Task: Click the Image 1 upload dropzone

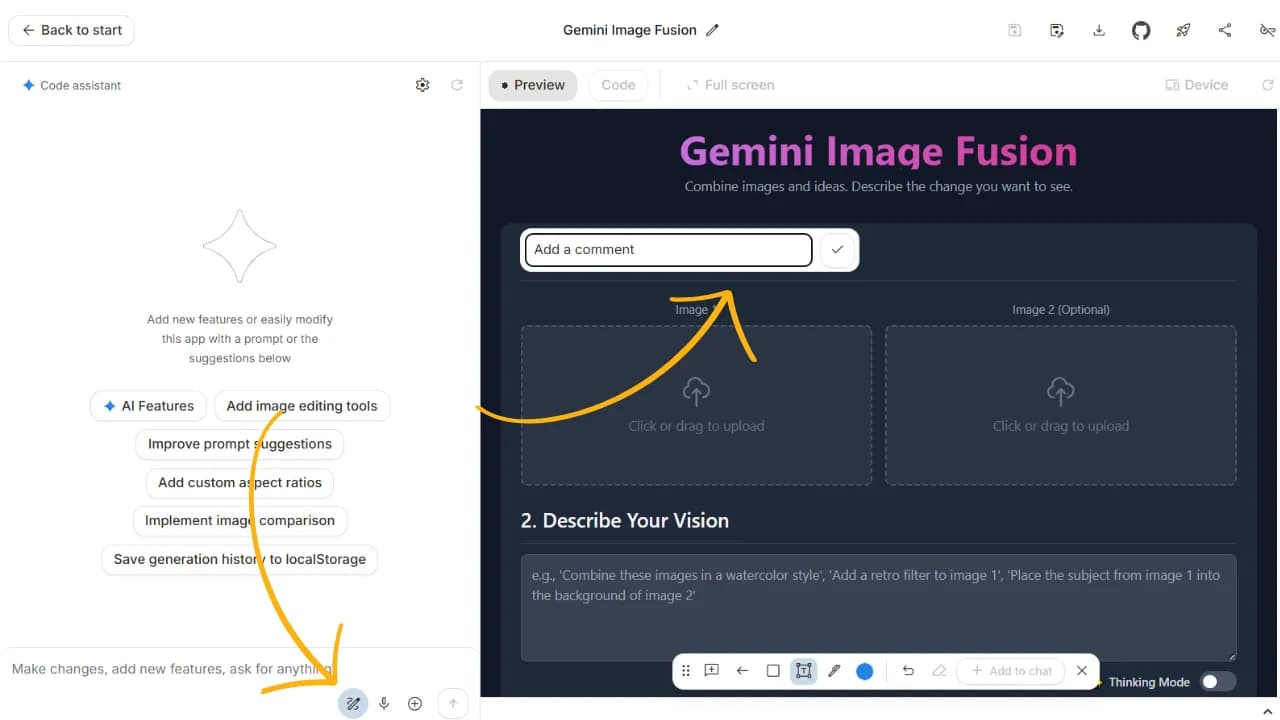Action: pyautogui.click(x=696, y=405)
